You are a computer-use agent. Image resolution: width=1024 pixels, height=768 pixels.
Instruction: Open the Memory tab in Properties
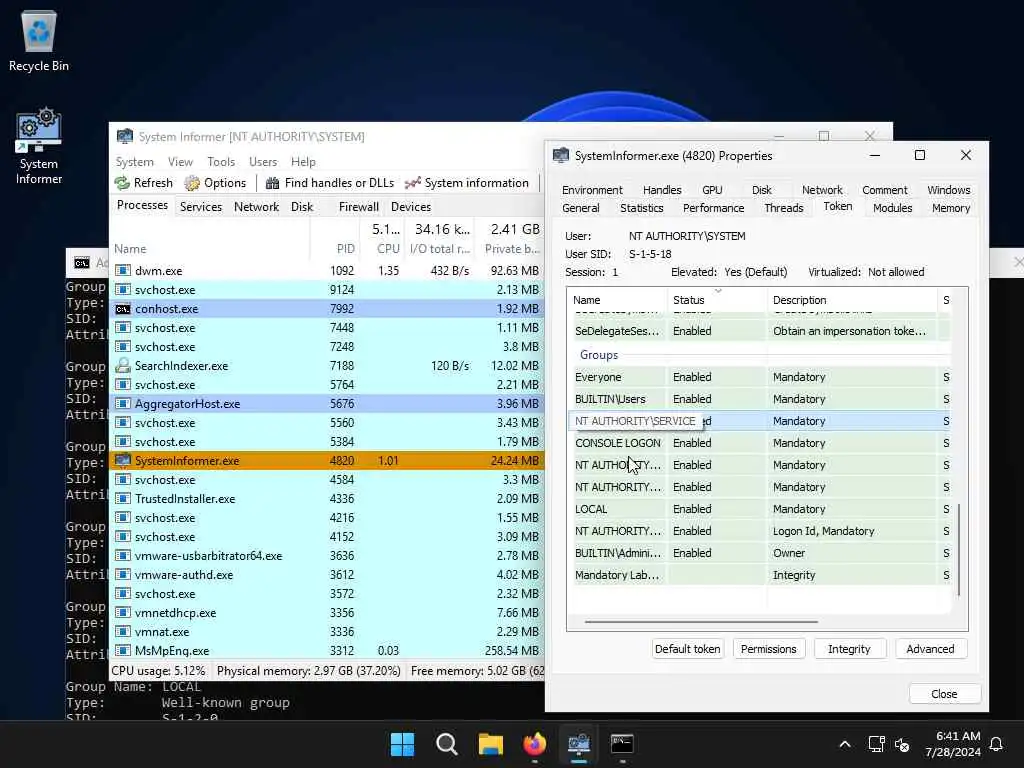(x=951, y=208)
